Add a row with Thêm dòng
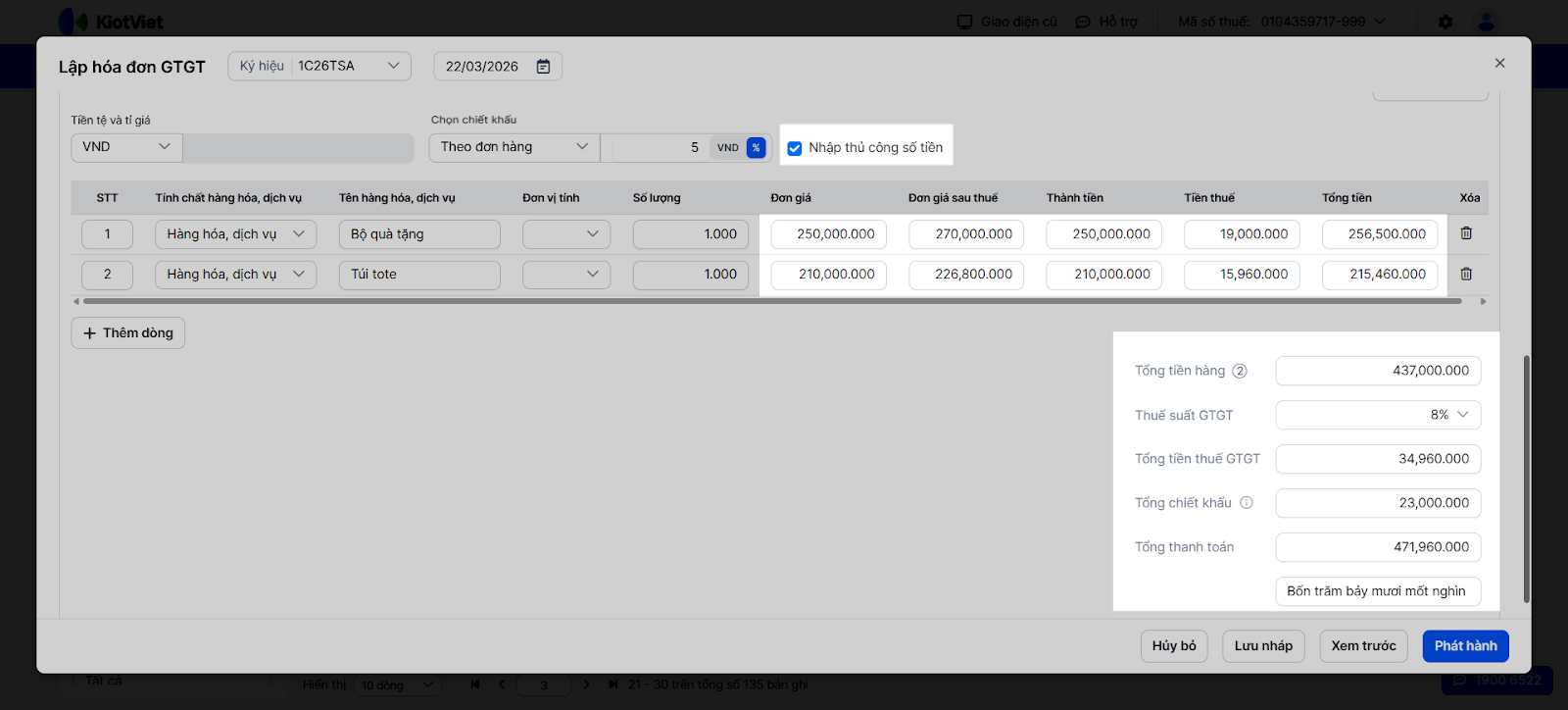The width and height of the screenshot is (1568, 710). point(128,333)
